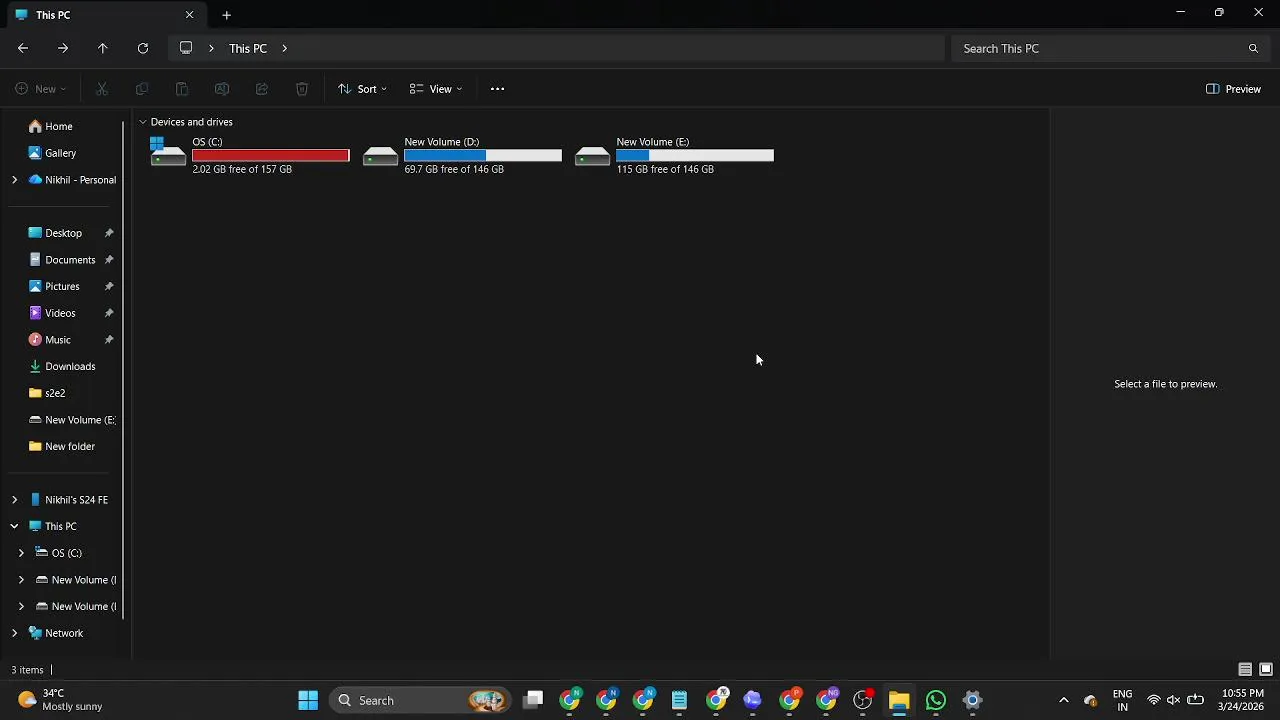This screenshot has width=1280, height=720.
Task: Click the New Volume (E:) drive icon in Devices
Action: [592, 156]
